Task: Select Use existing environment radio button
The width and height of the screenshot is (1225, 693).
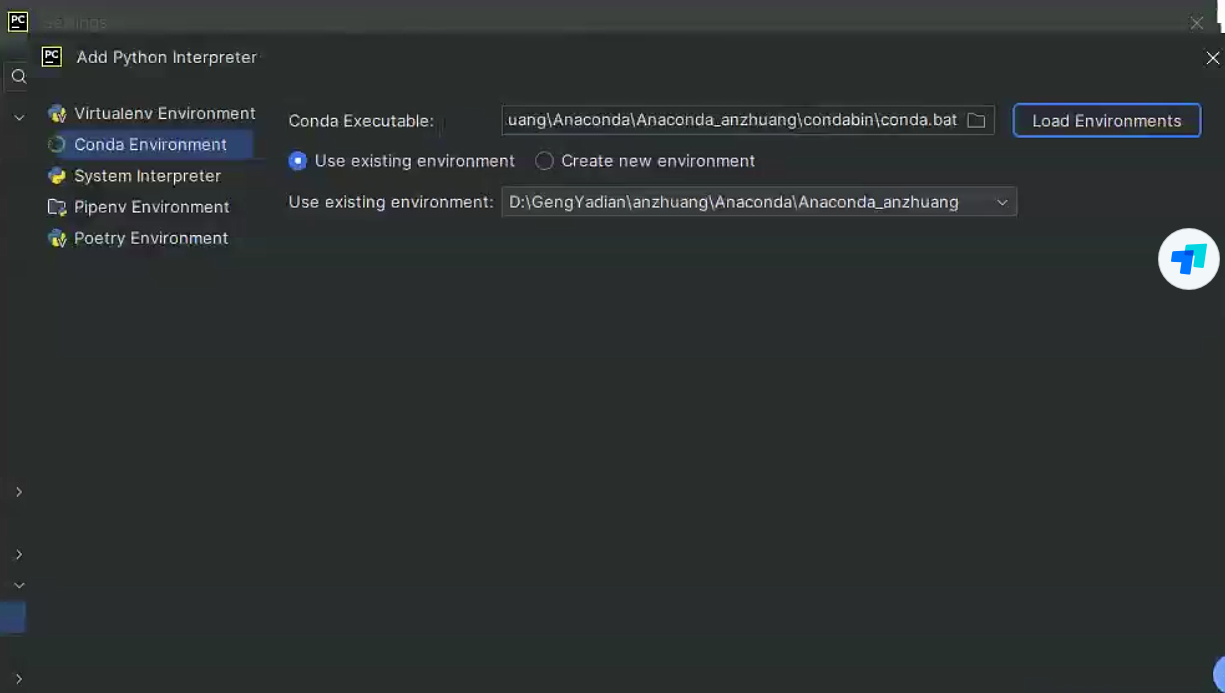Action: (297, 161)
